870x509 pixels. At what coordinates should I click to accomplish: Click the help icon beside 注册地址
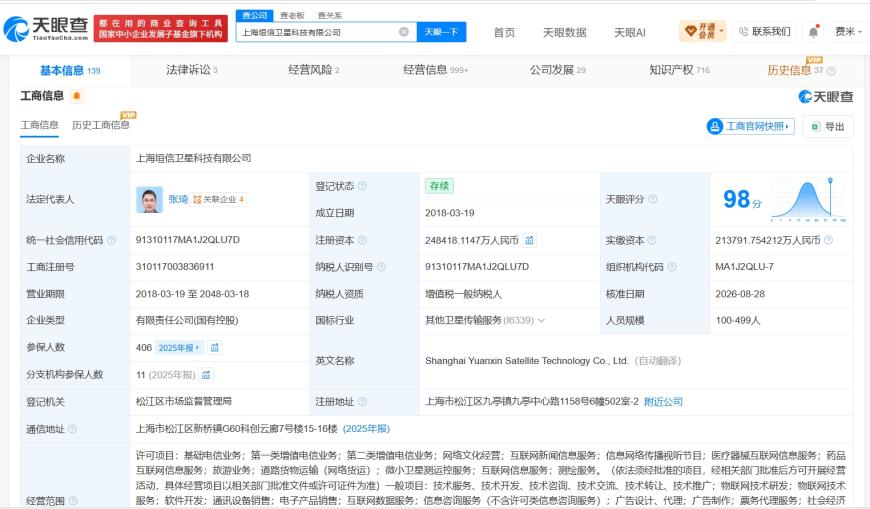[x=363, y=401]
